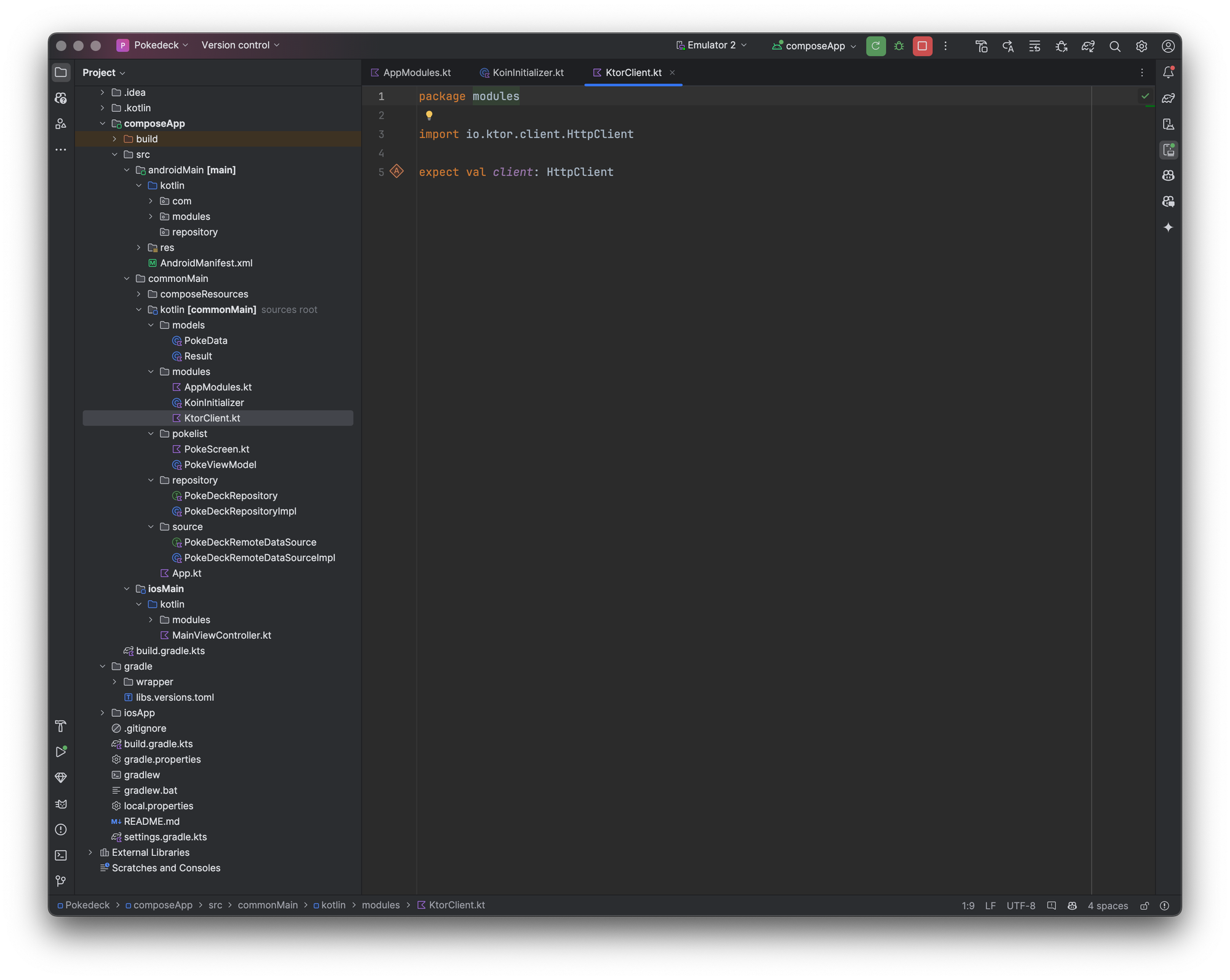The height and width of the screenshot is (980, 1230).
Task: Expand the iosApp folder
Action: click(x=103, y=713)
